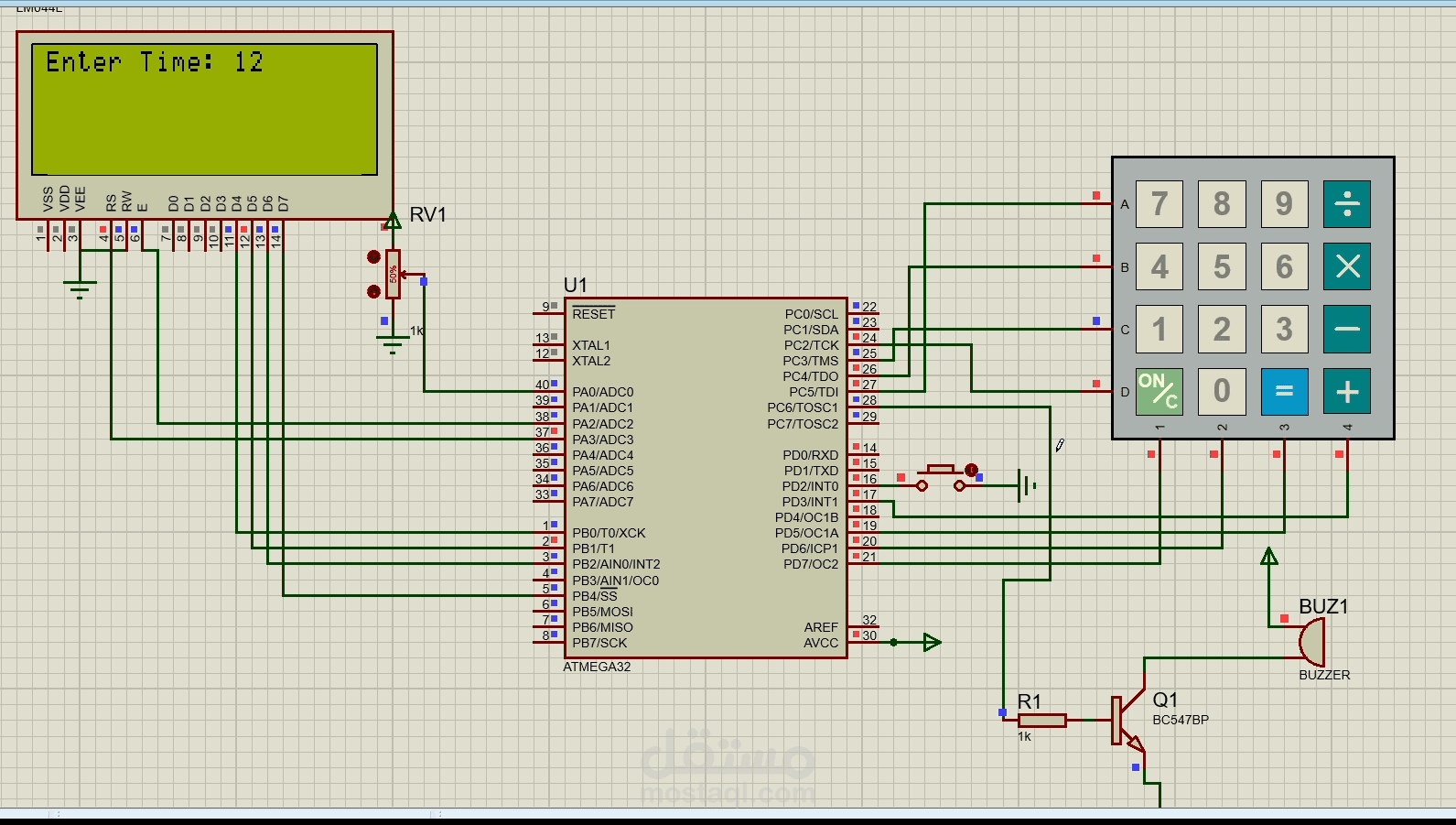Click the RS pin label on the LCD

(x=112, y=203)
